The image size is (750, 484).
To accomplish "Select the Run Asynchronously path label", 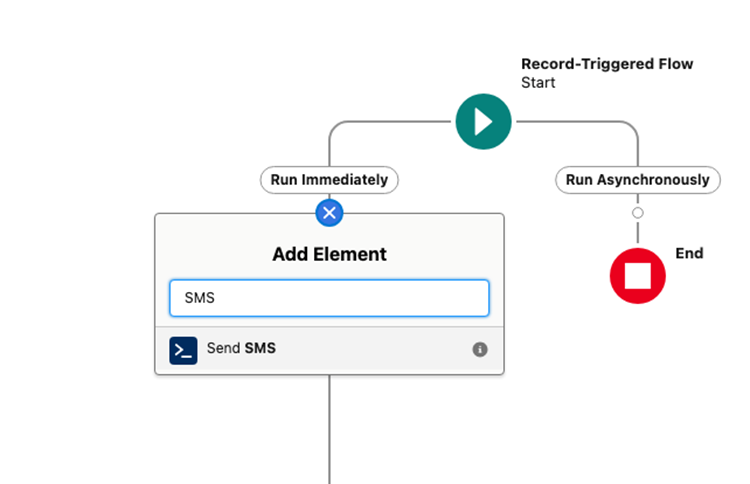I will pos(638,180).
